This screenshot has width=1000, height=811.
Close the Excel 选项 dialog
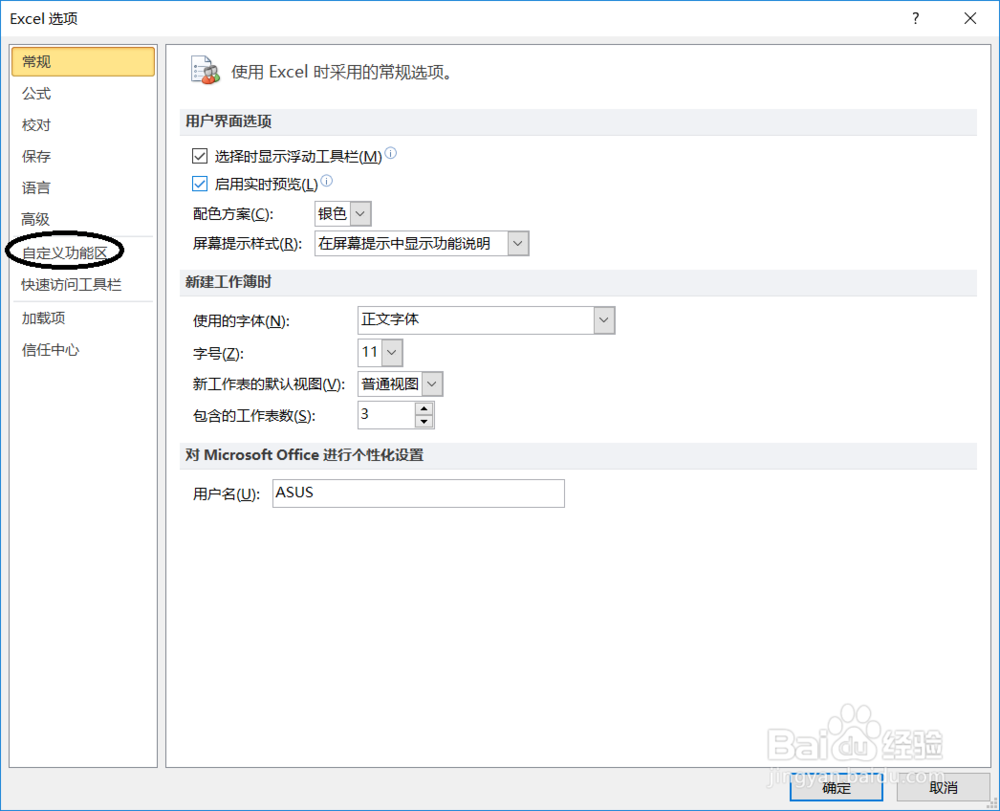(x=970, y=18)
